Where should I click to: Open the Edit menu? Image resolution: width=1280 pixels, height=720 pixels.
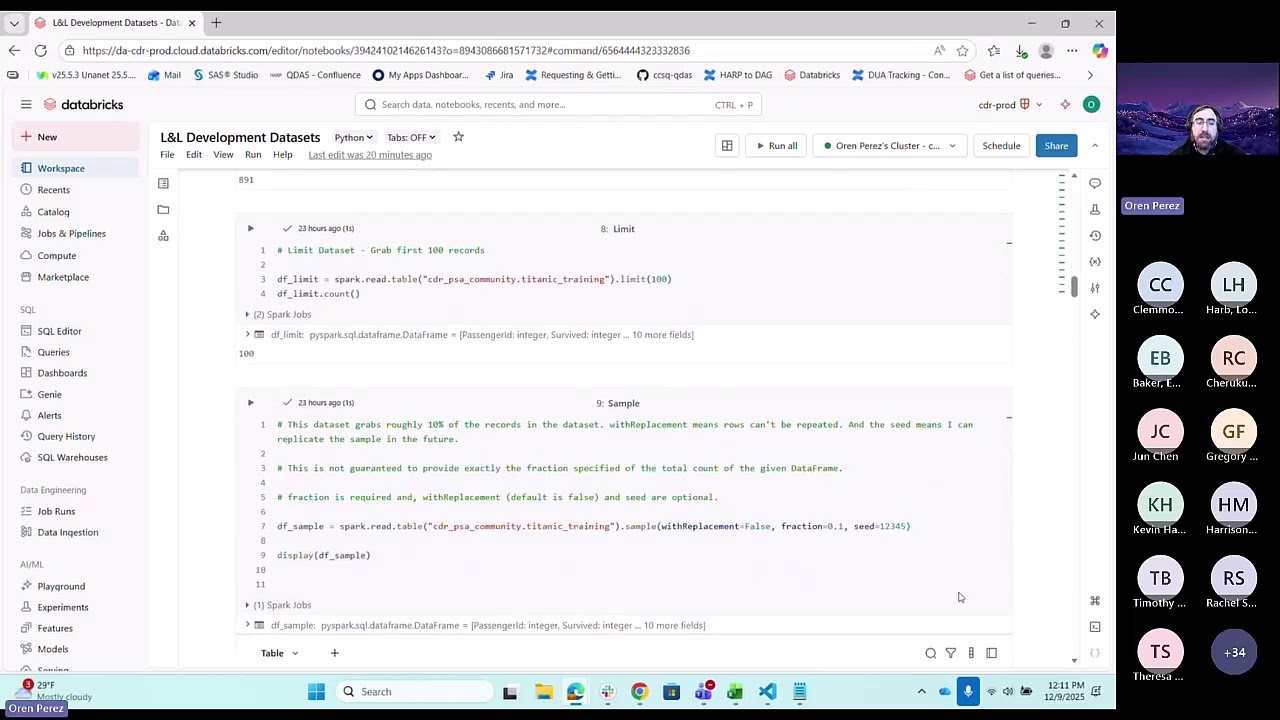tap(194, 155)
